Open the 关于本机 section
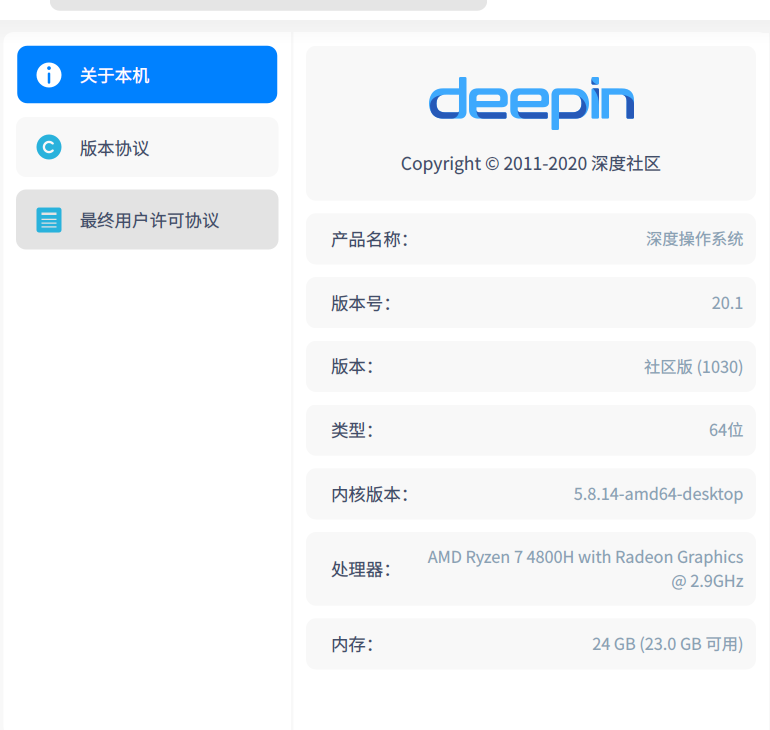The height and width of the screenshot is (730, 770). pos(147,75)
